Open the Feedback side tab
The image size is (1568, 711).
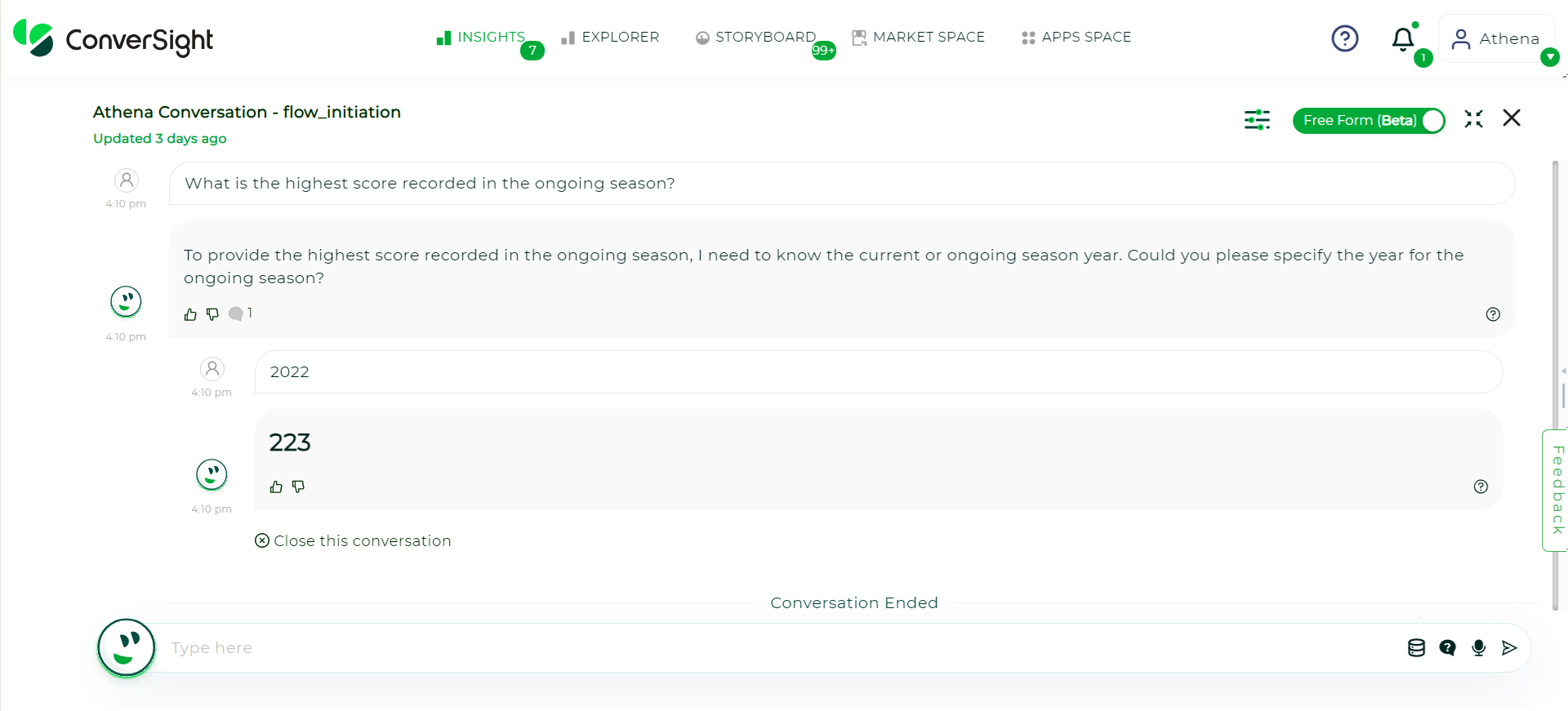(x=1557, y=490)
